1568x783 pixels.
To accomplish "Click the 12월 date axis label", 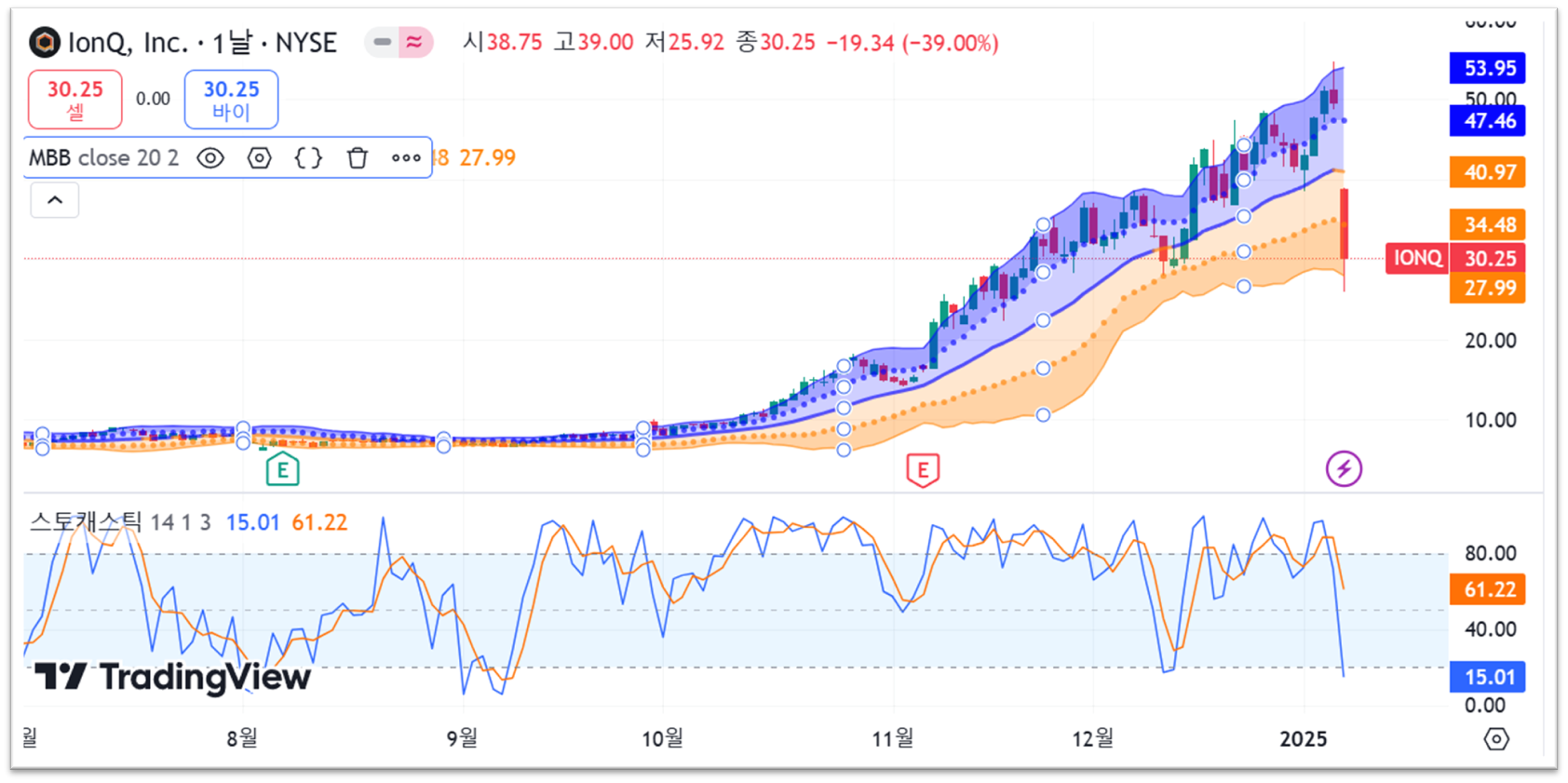I will coord(1093,739).
